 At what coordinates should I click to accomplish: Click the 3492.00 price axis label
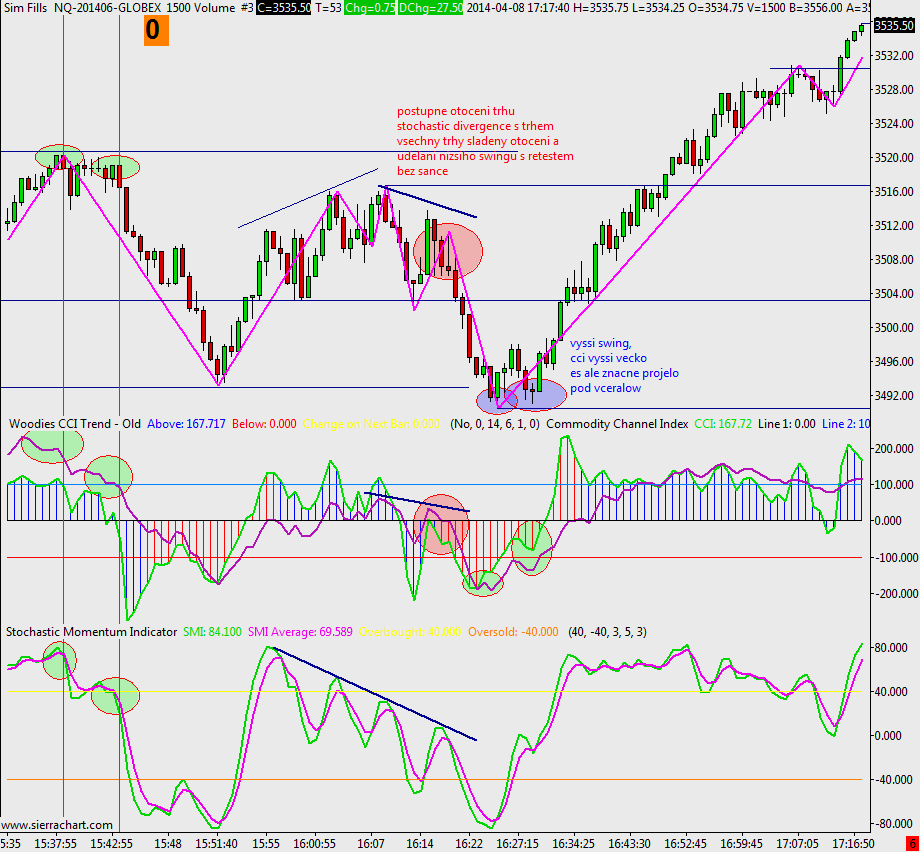pos(894,395)
